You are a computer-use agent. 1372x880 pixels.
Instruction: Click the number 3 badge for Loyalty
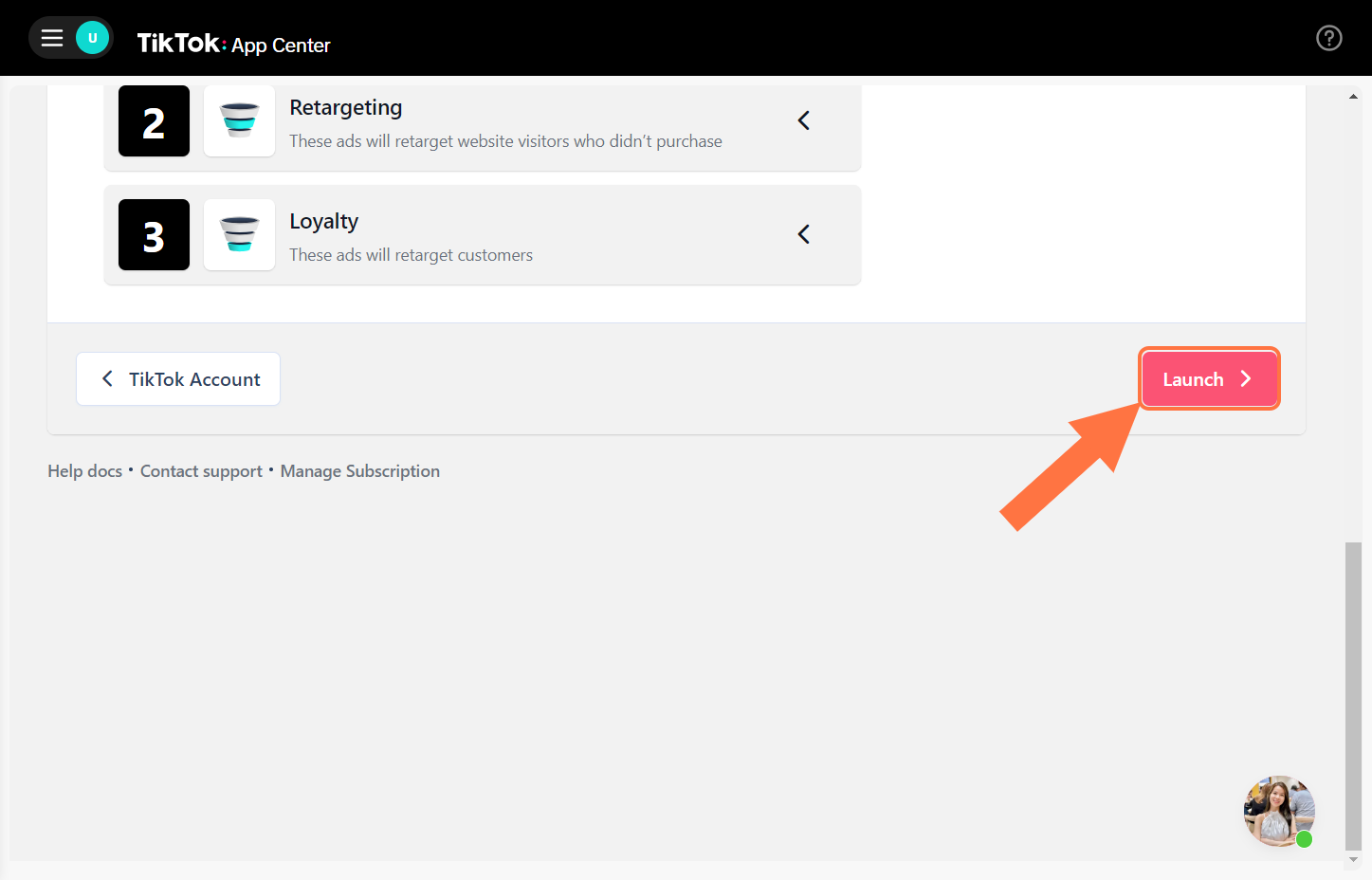tap(154, 234)
